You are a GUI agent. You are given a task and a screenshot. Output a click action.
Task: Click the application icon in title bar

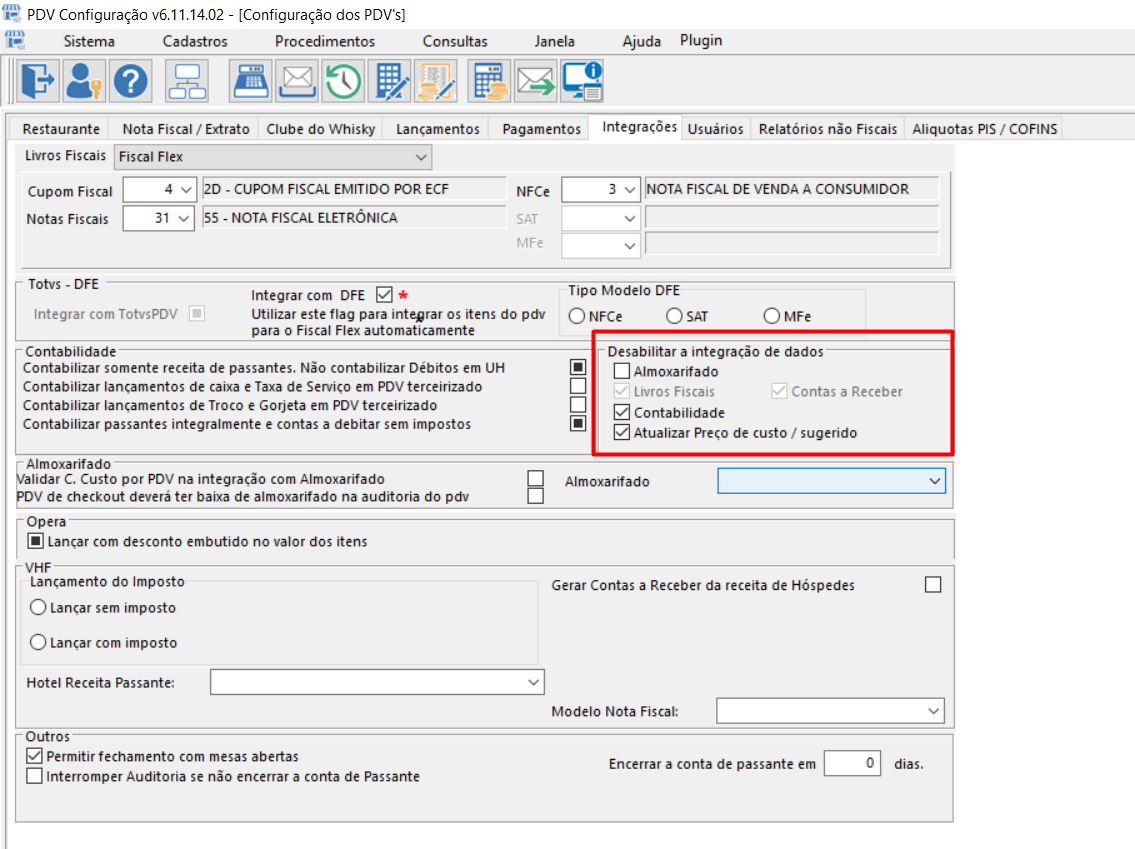(x=12, y=13)
